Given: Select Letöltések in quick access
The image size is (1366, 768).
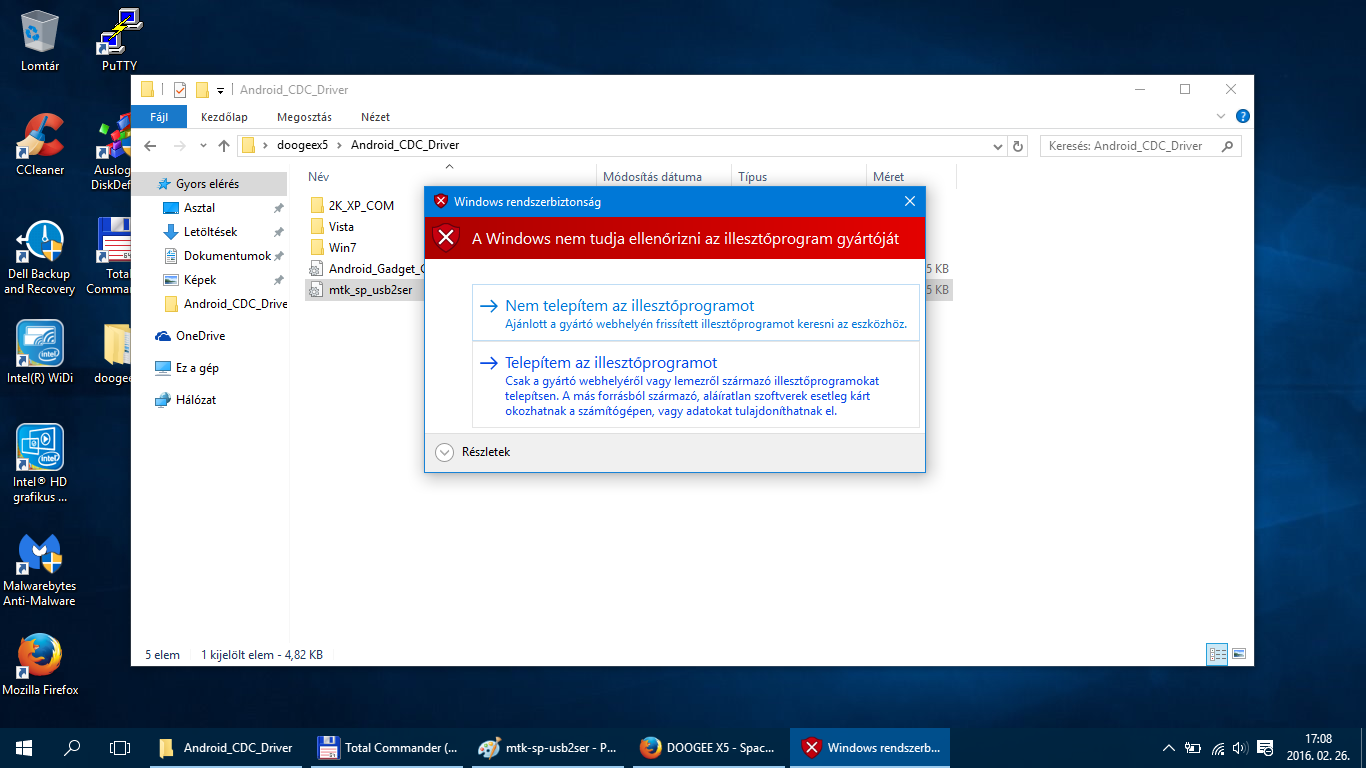Looking at the screenshot, I should (210, 232).
